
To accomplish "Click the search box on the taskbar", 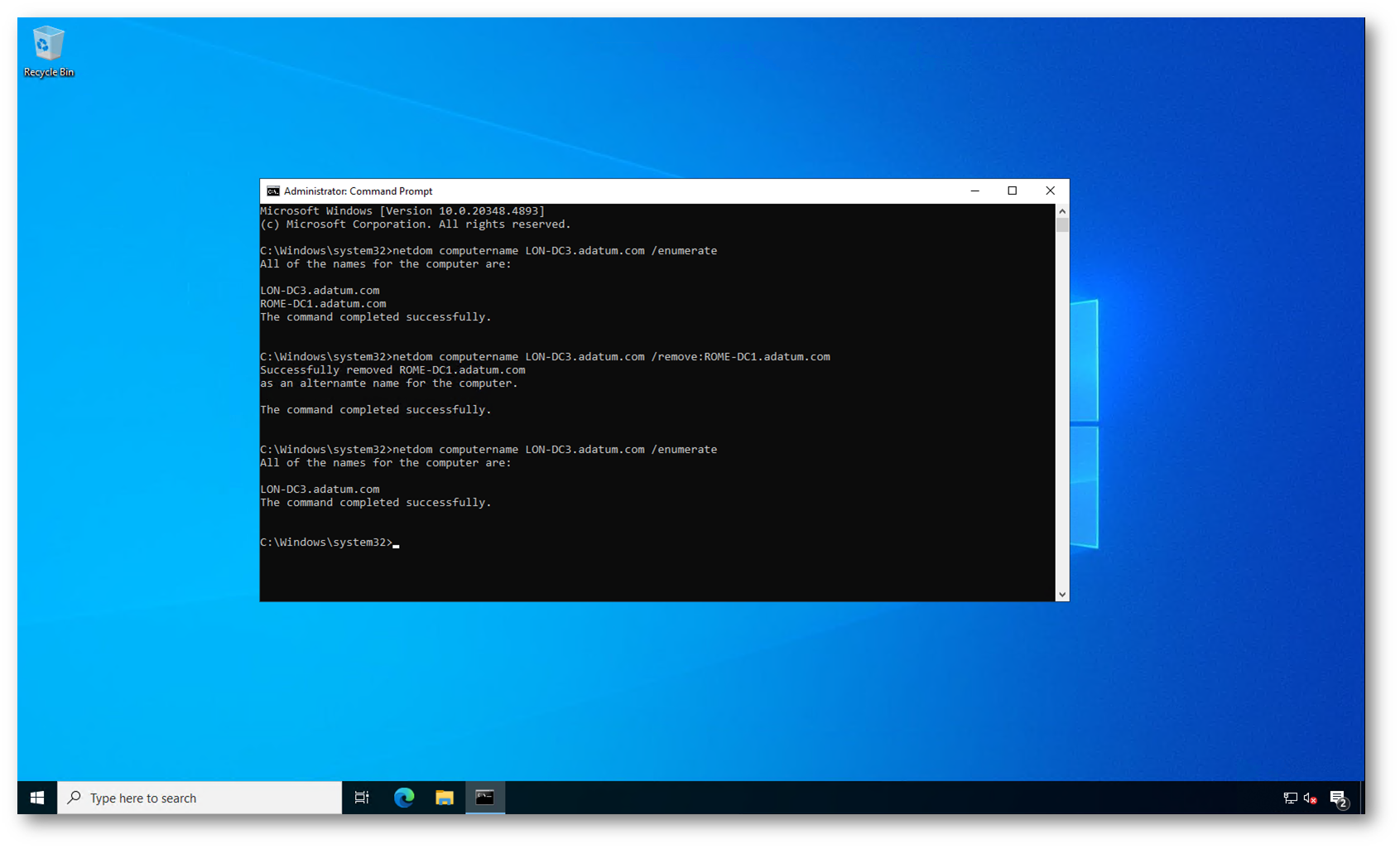I will click(200, 798).
